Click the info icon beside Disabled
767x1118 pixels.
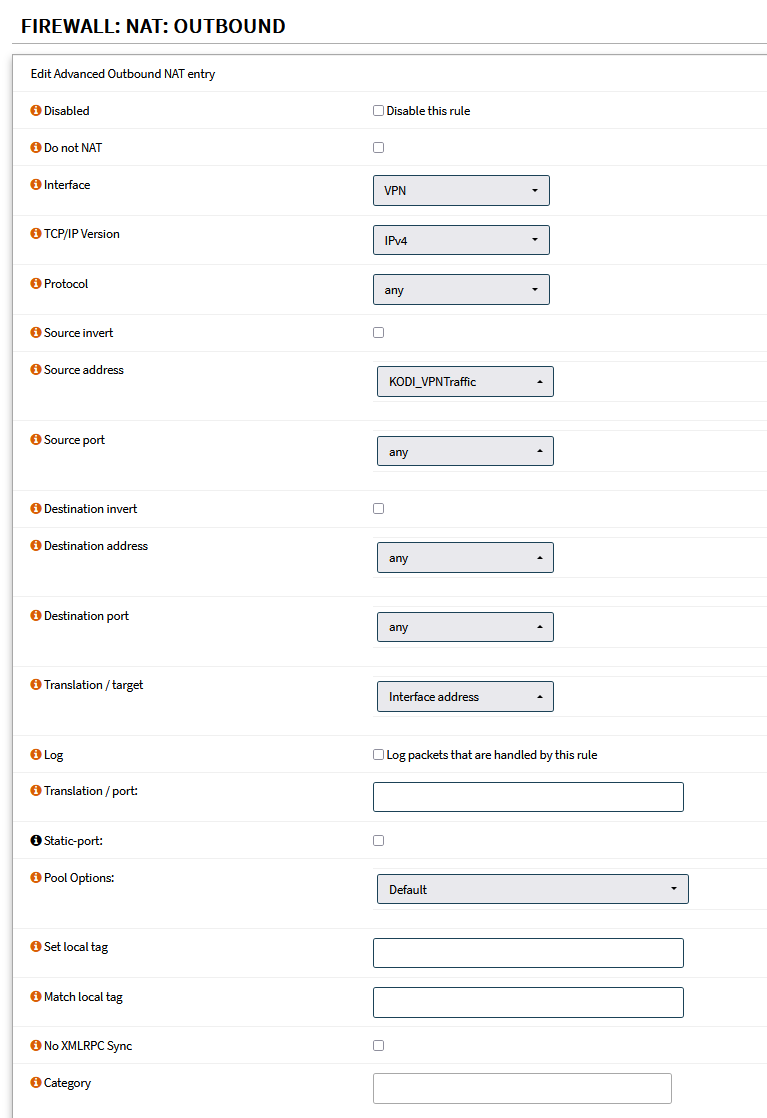(36, 111)
